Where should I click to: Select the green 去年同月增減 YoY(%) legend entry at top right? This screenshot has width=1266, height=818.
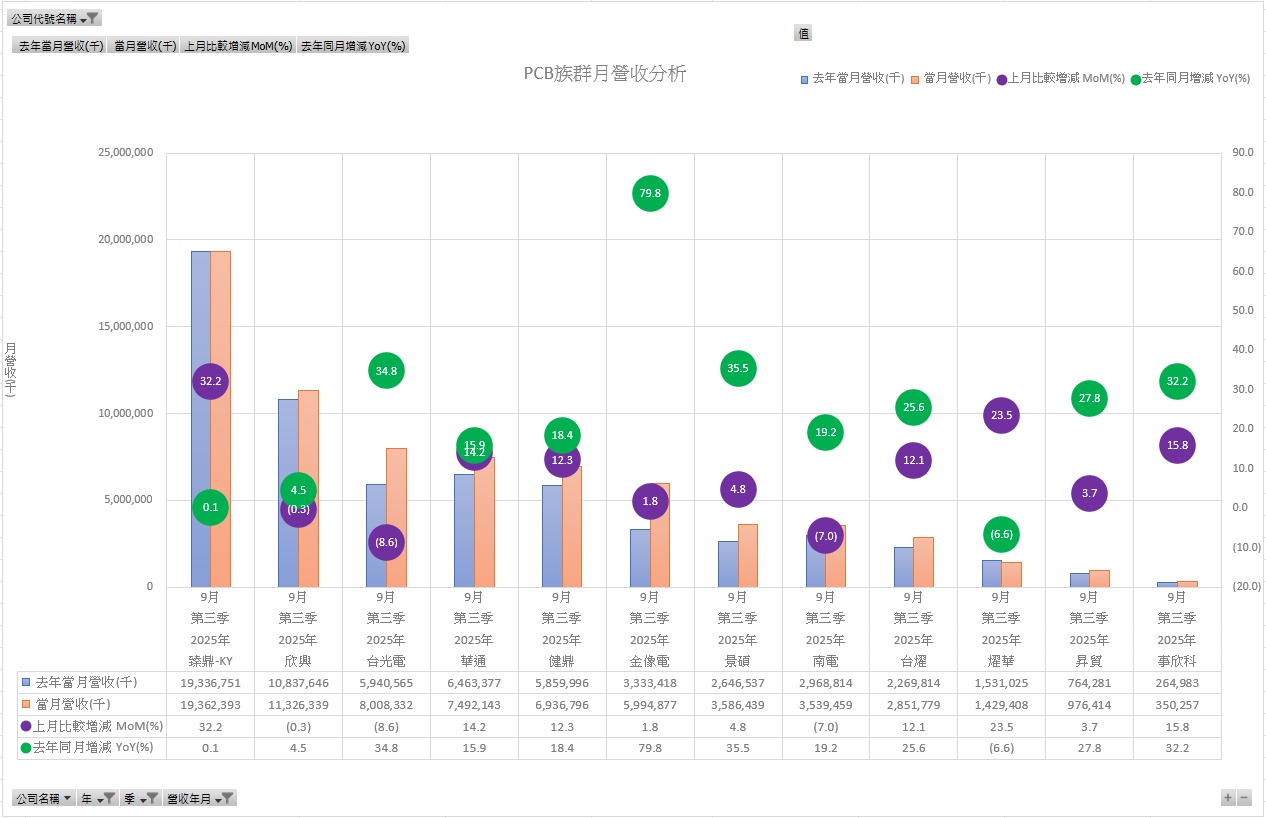[1190, 78]
